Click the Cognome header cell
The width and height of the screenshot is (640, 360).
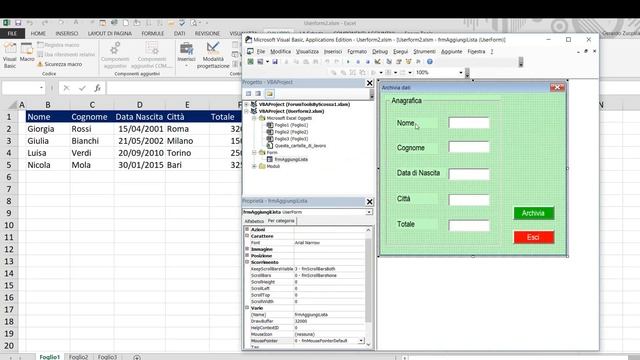point(92,117)
